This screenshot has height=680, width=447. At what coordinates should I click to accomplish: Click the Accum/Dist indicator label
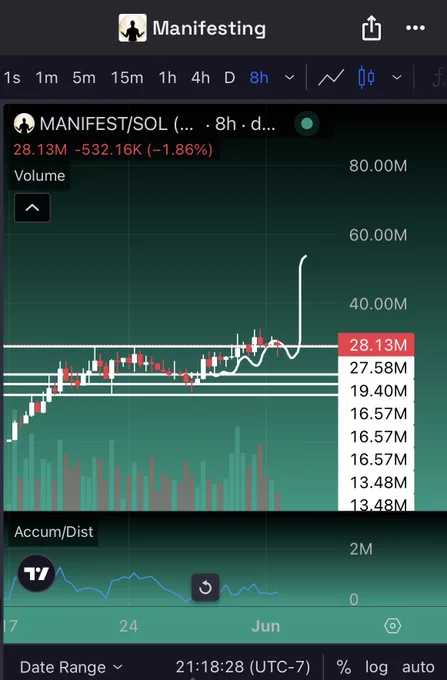pos(53,532)
